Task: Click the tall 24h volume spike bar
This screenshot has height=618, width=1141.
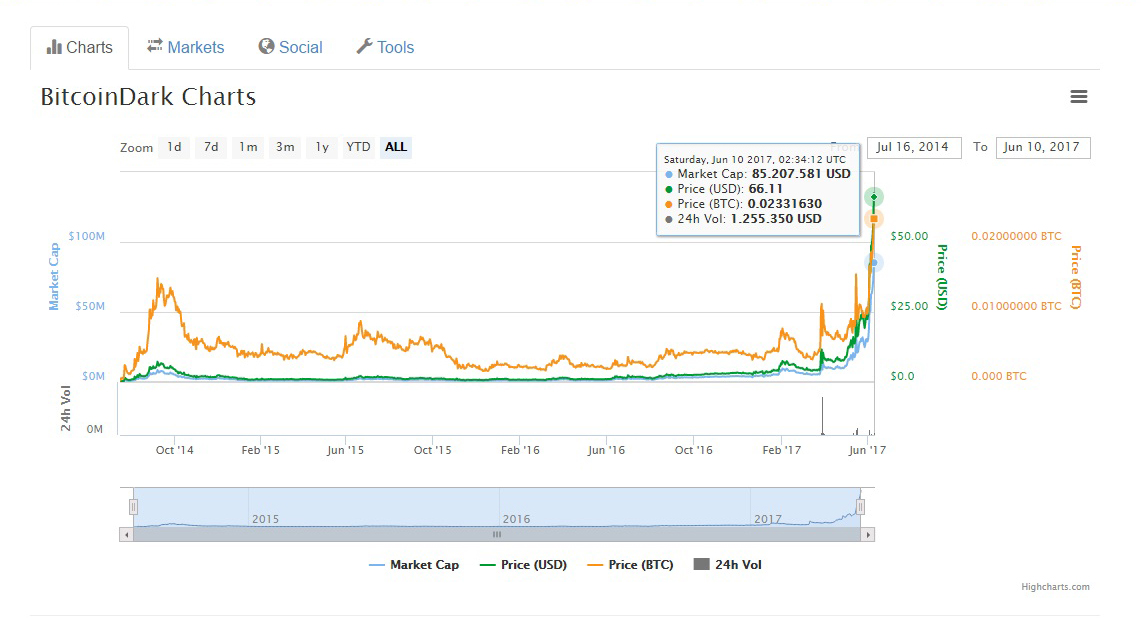Action: point(822,416)
